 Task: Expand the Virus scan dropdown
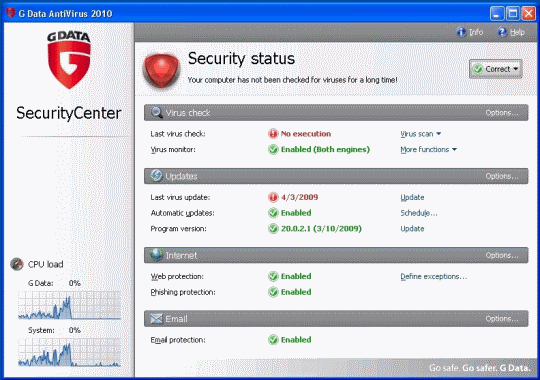point(420,134)
